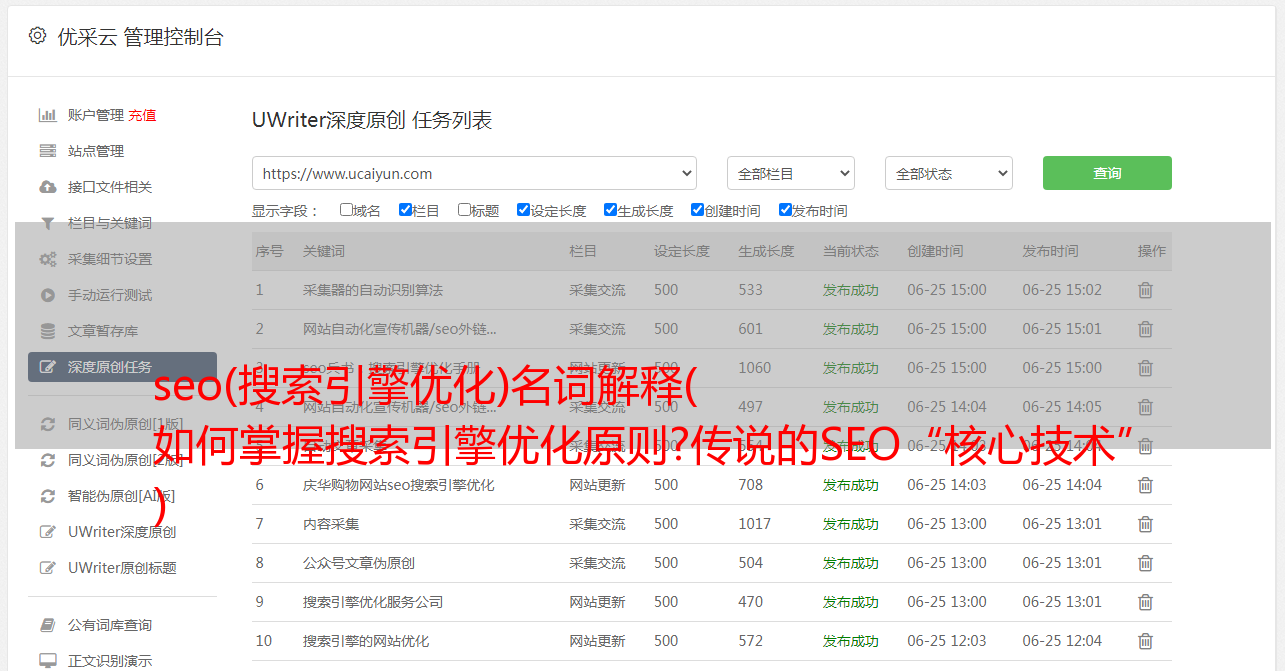The width and height of the screenshot is (1285, 671).
Task: Open the 全部状态 dropdown
Action: (x=949, y=173)
